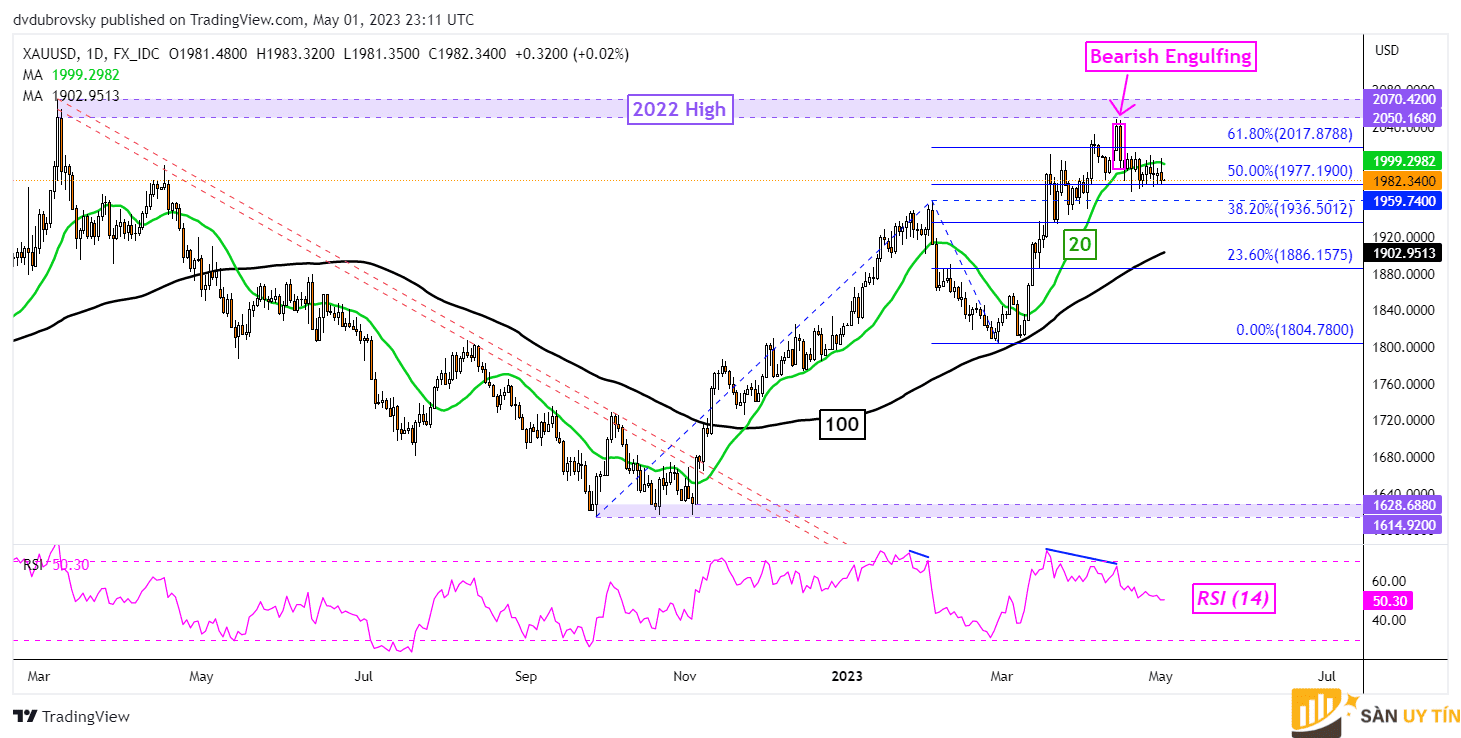The height and width of the screenshot is (738, 1461).
Task: Click the black 1902.9513 price tag
Action: [x=1405, y=254]
